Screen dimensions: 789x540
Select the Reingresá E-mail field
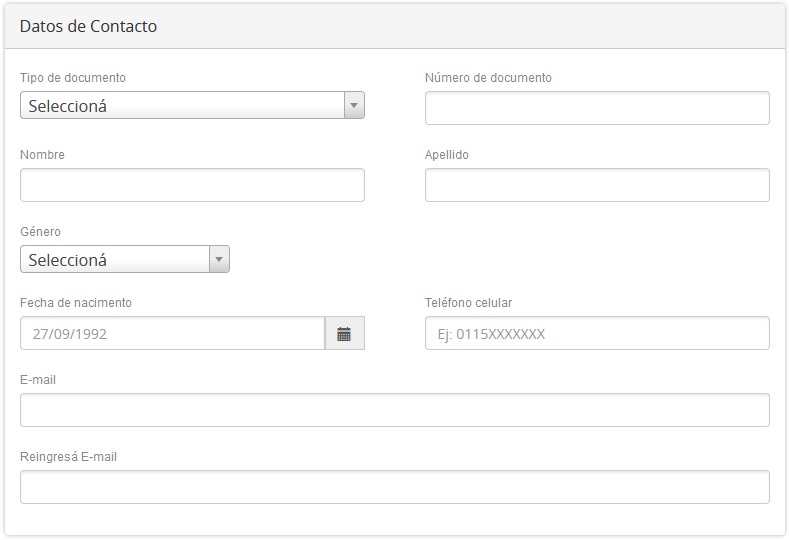pyautogui.click(x=394, y=487)
